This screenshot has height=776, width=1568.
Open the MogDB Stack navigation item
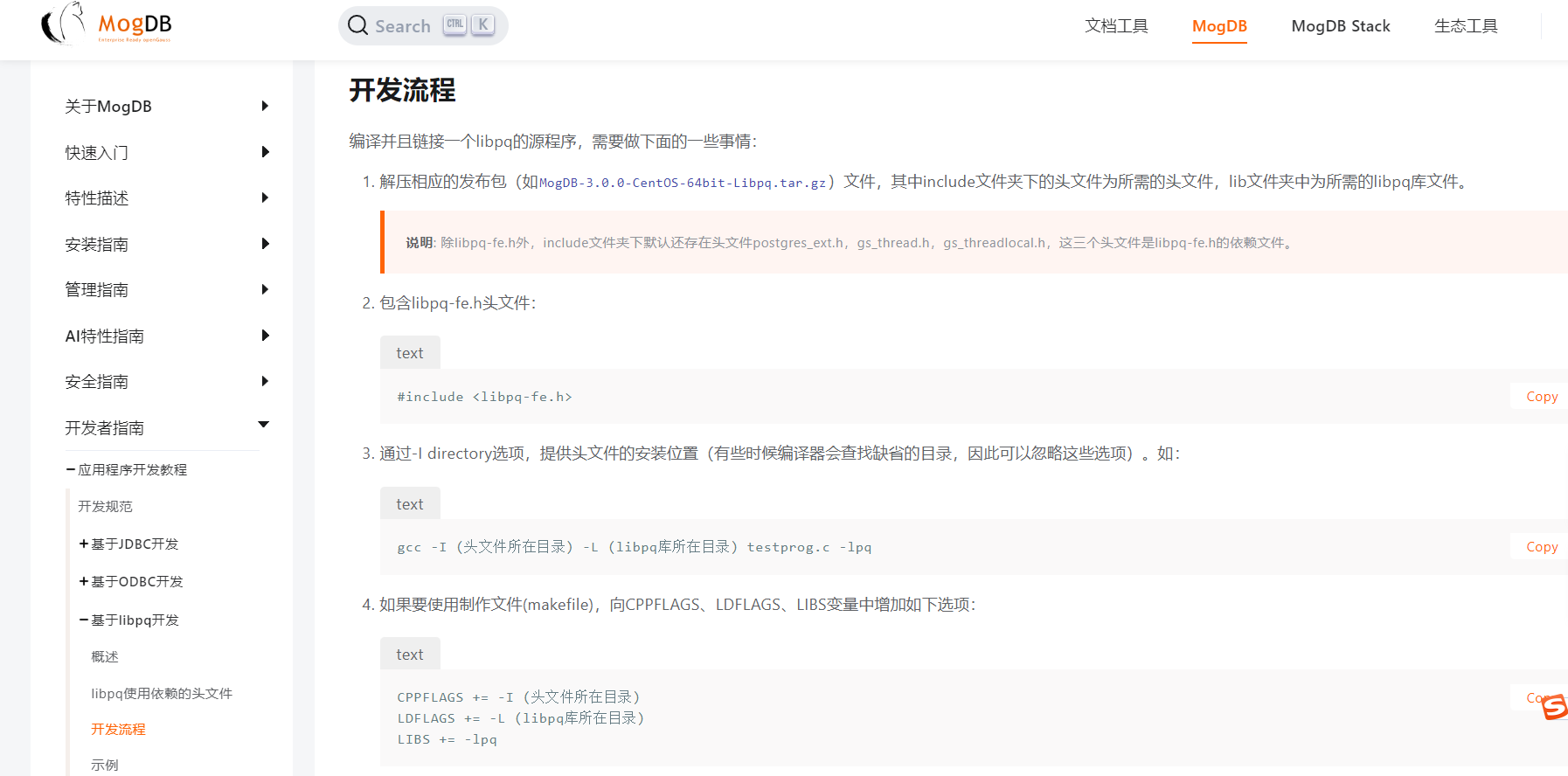1341,26
